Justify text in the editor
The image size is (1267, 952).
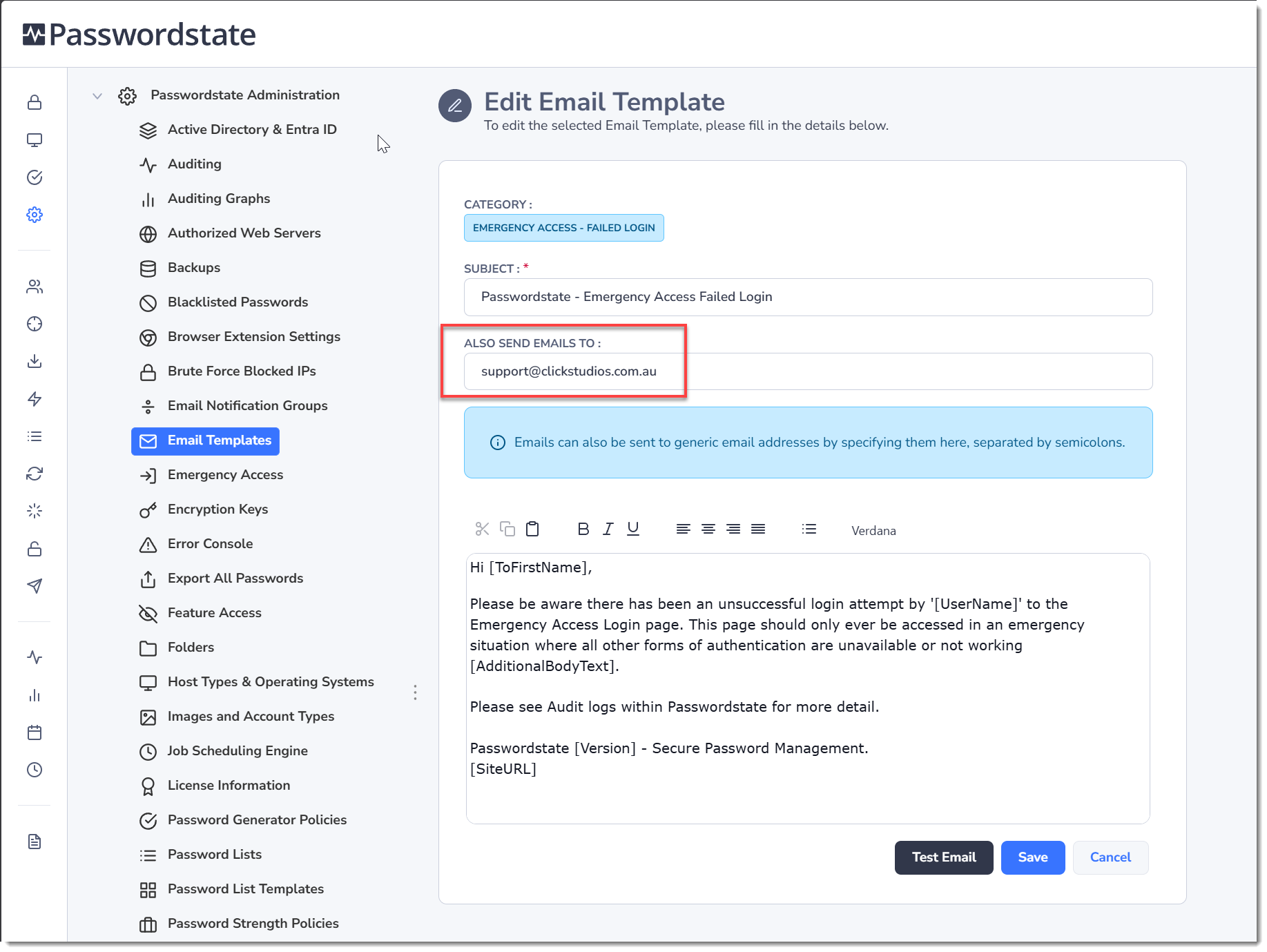point(758,529)
